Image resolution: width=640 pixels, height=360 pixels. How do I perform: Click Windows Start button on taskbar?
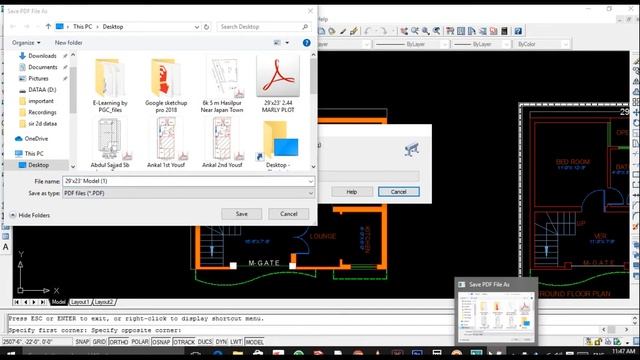[x=11, y=353]
